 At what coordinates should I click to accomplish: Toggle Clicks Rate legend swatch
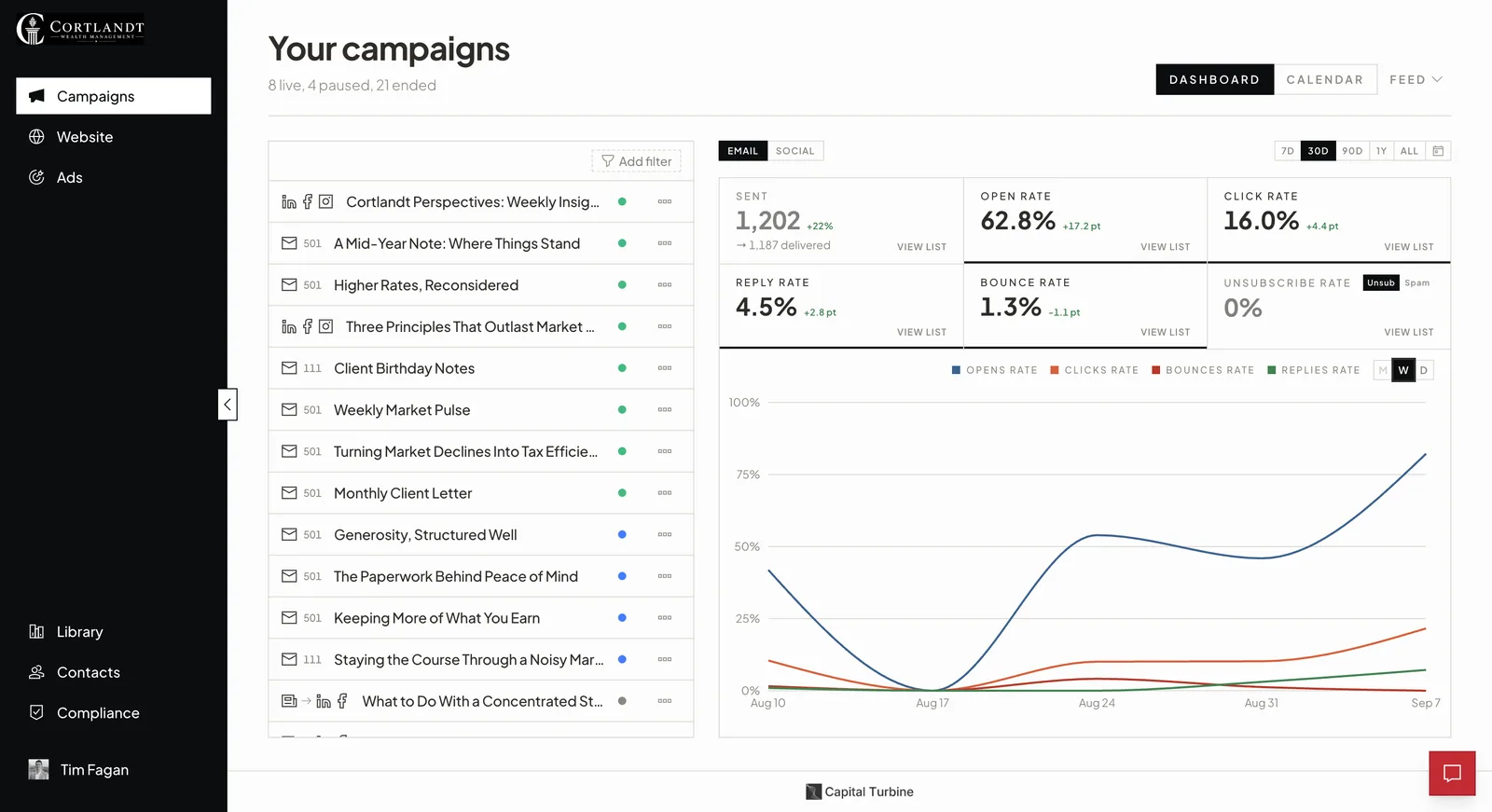[1055, 370]
